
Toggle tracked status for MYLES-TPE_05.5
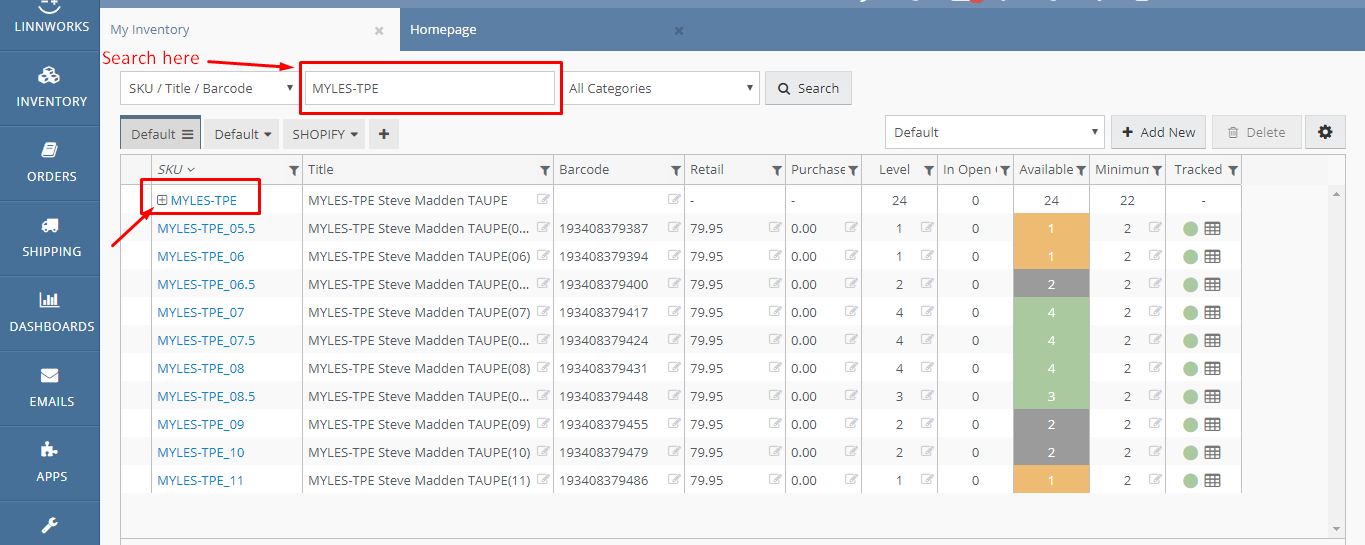point(1190,228)
